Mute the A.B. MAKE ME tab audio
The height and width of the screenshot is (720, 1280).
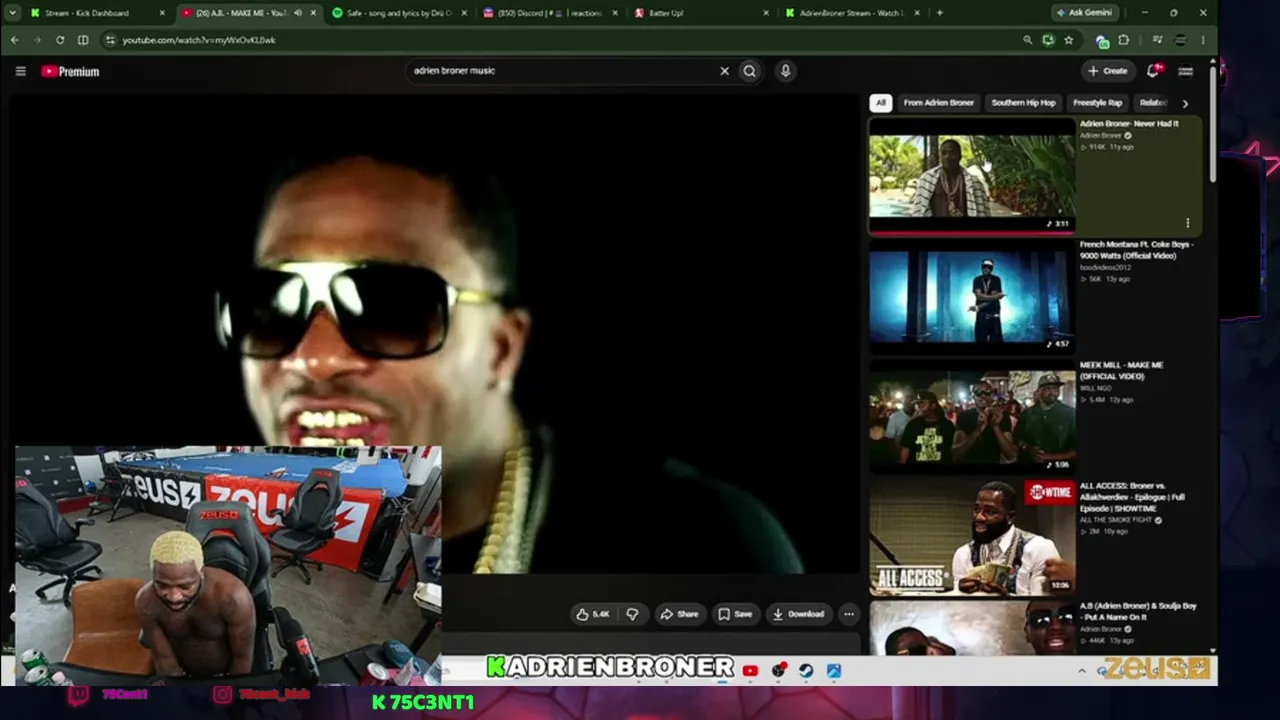[x=297, y=13]
